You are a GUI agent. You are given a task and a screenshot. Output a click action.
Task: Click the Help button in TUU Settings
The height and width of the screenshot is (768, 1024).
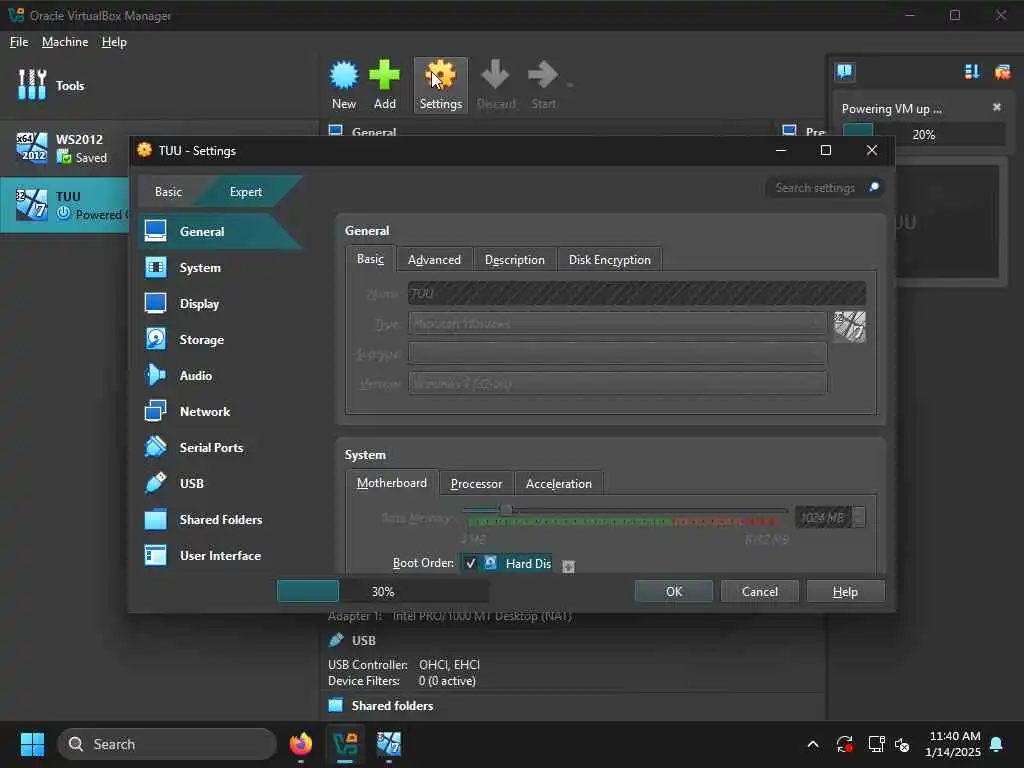tap(845, 591)
